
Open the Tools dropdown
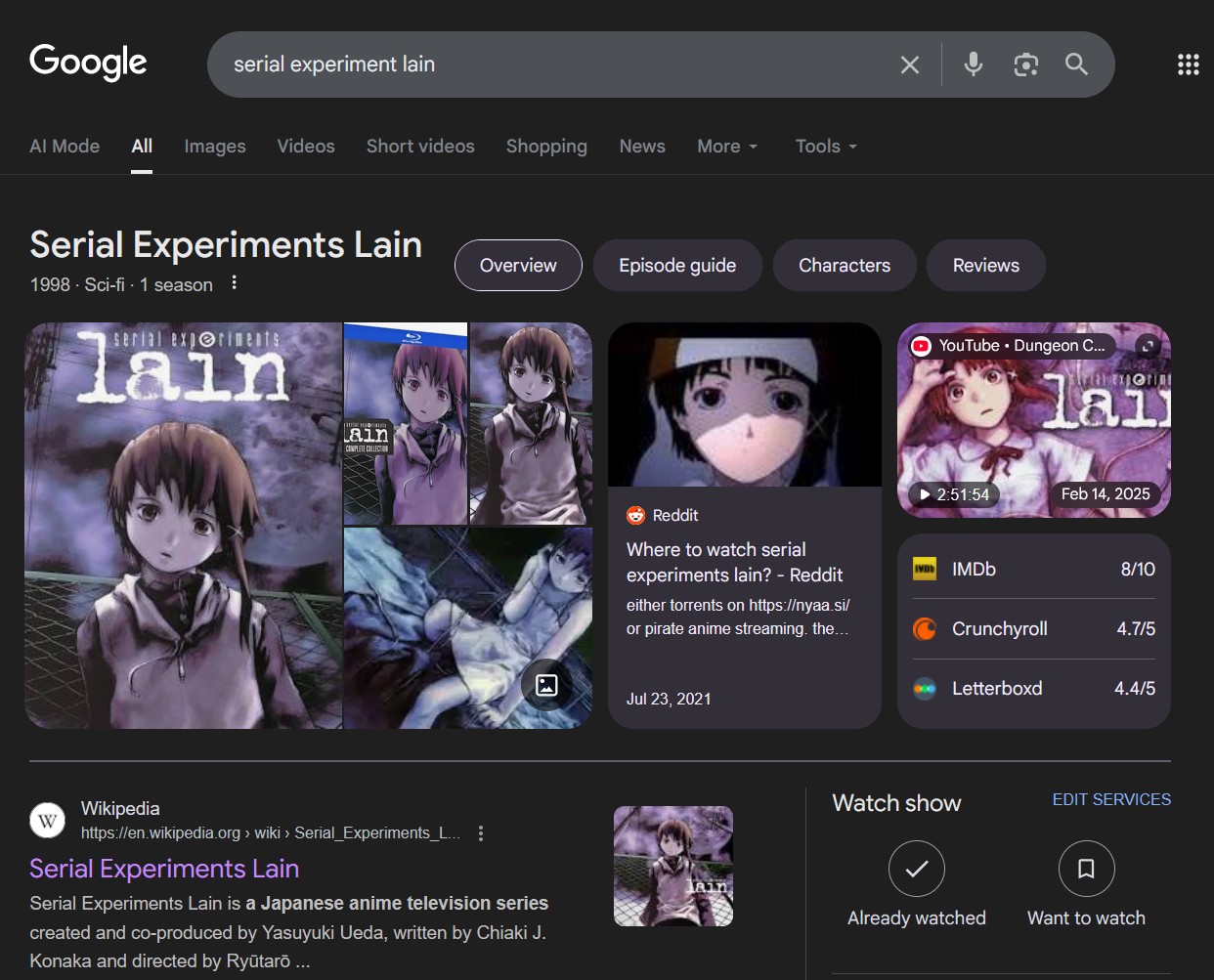point(826,147)
